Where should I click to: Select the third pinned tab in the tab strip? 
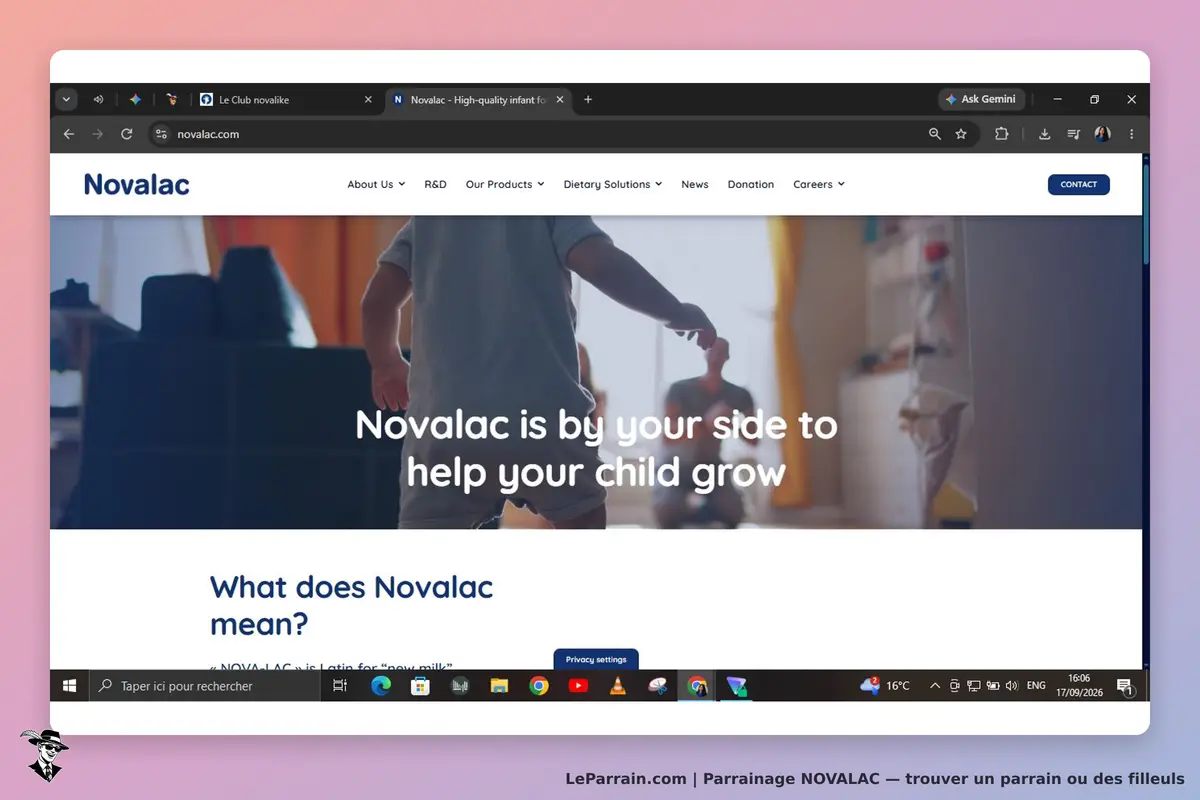172,100
